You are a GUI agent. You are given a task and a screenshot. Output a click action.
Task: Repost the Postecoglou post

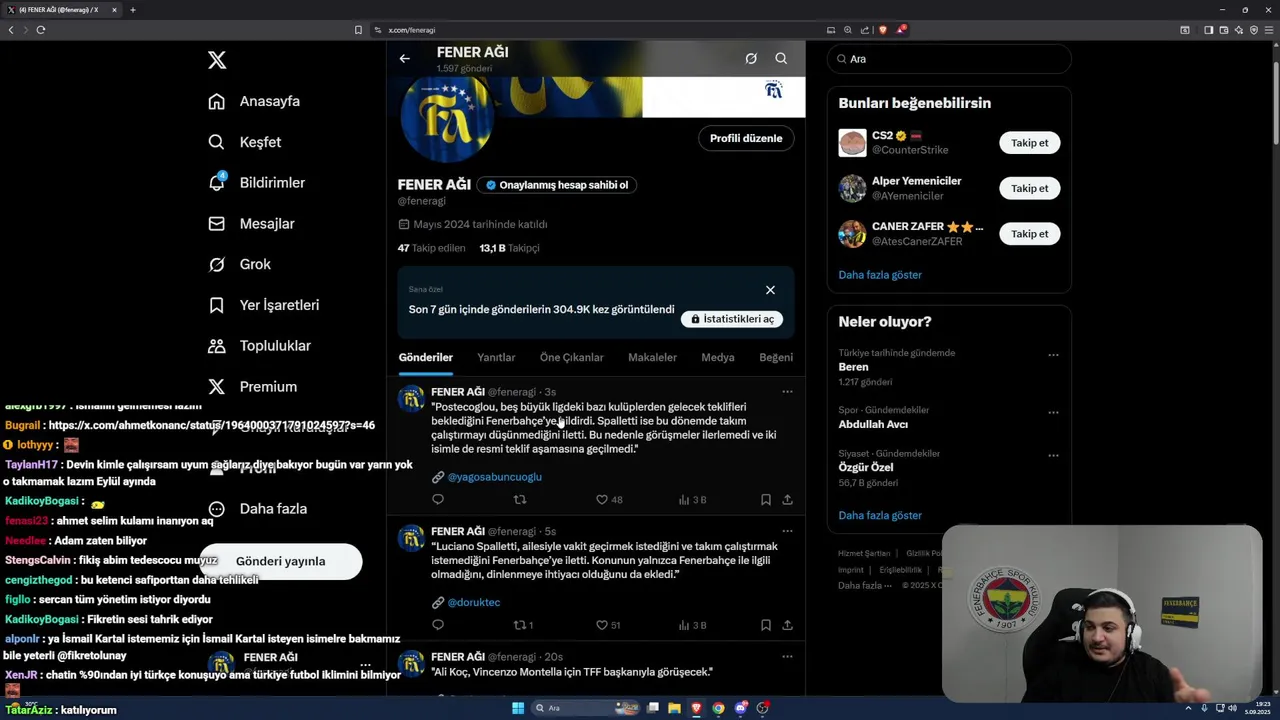tap(520, 500)
